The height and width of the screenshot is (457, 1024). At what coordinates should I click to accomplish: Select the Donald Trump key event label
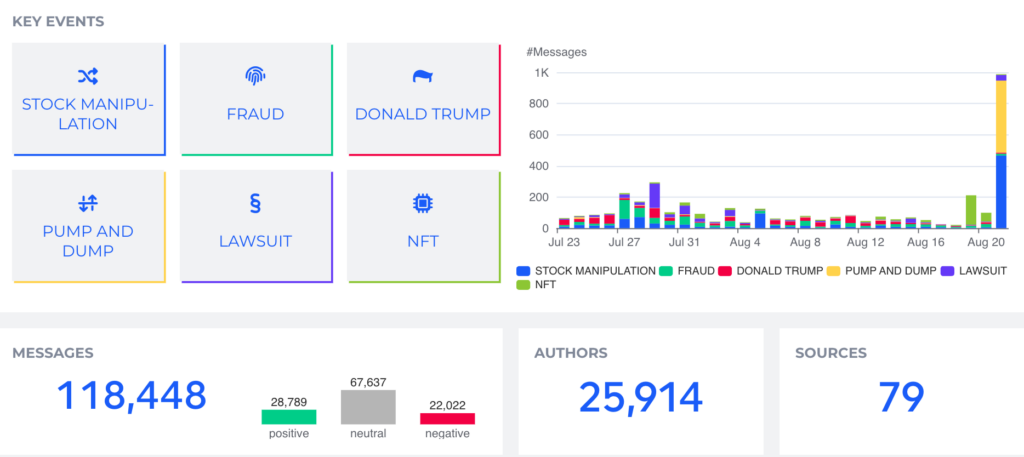coord(422,114)
